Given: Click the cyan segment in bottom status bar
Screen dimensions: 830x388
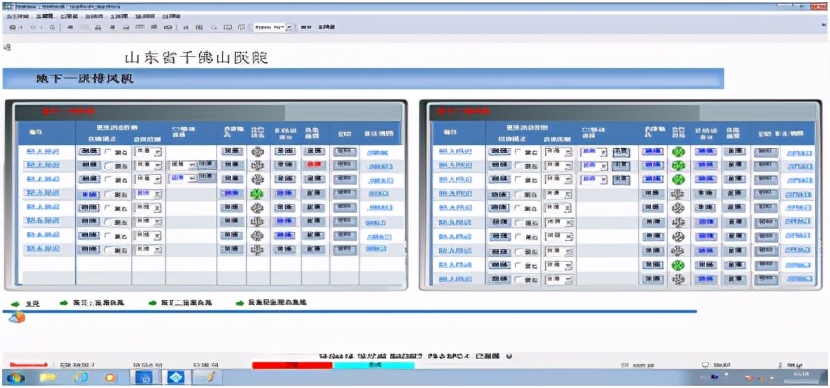Looking at the screenshot, I should [374, 365].
